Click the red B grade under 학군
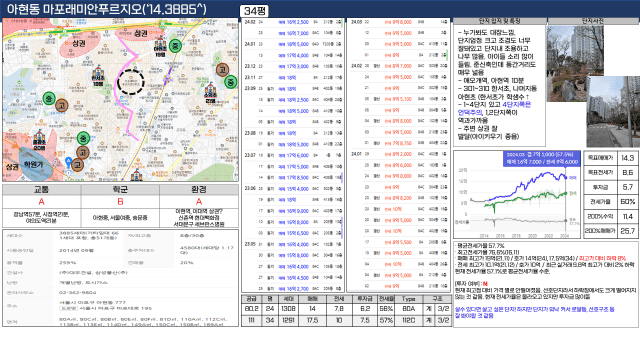 120,202
